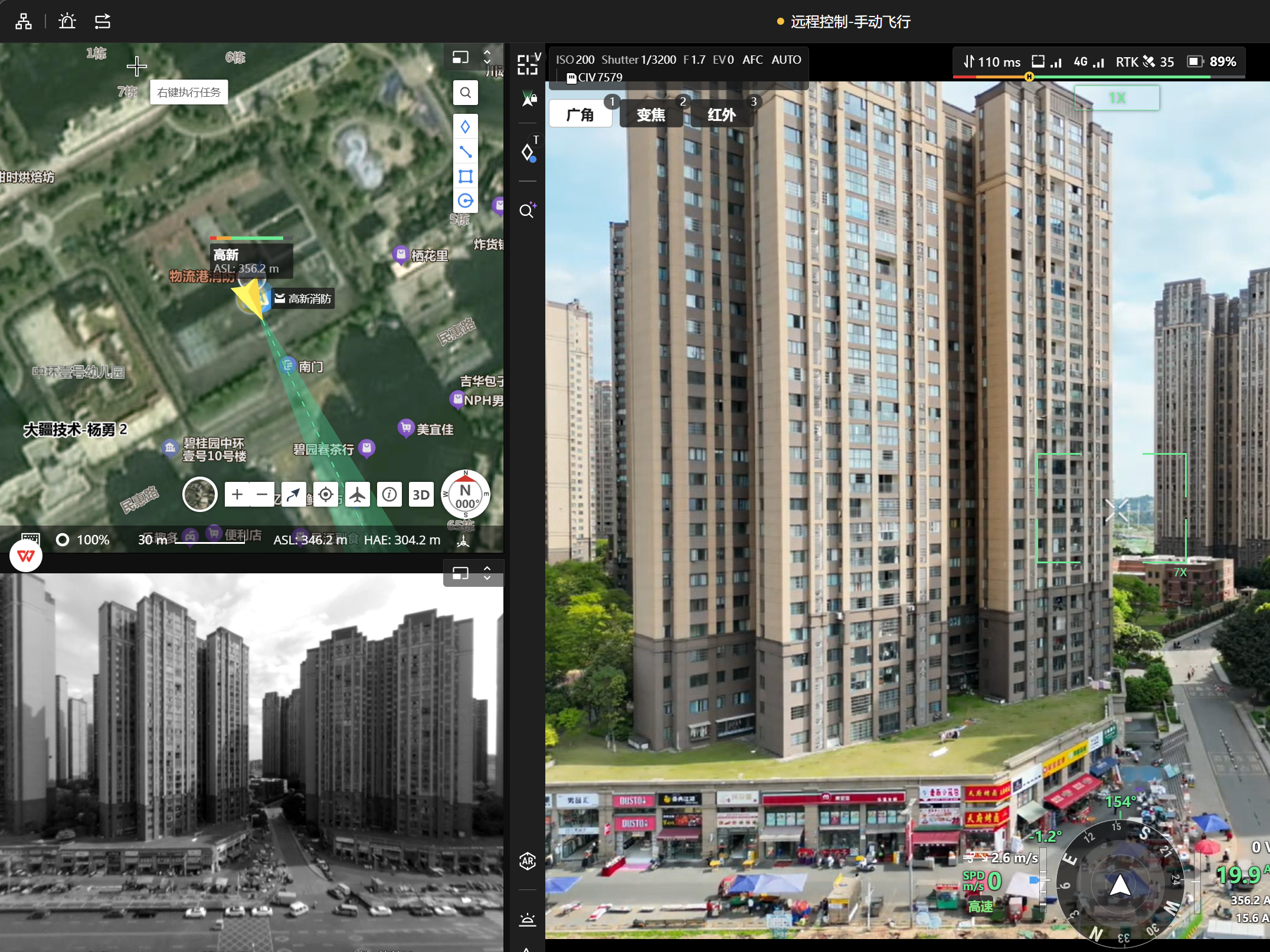Reset map orientation with north compass

coord(466,495)
